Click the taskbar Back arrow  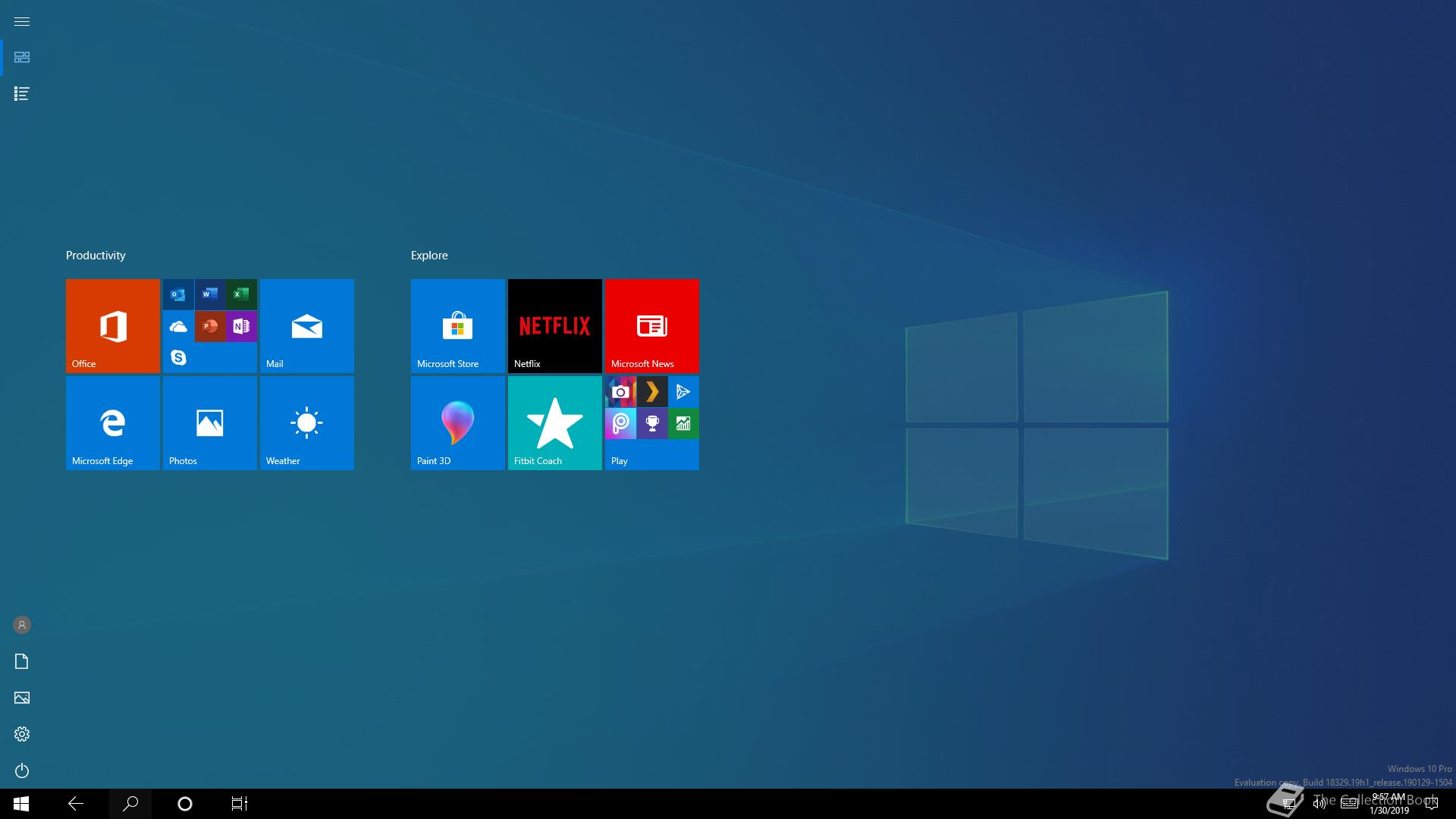click(x=76, y=804)
